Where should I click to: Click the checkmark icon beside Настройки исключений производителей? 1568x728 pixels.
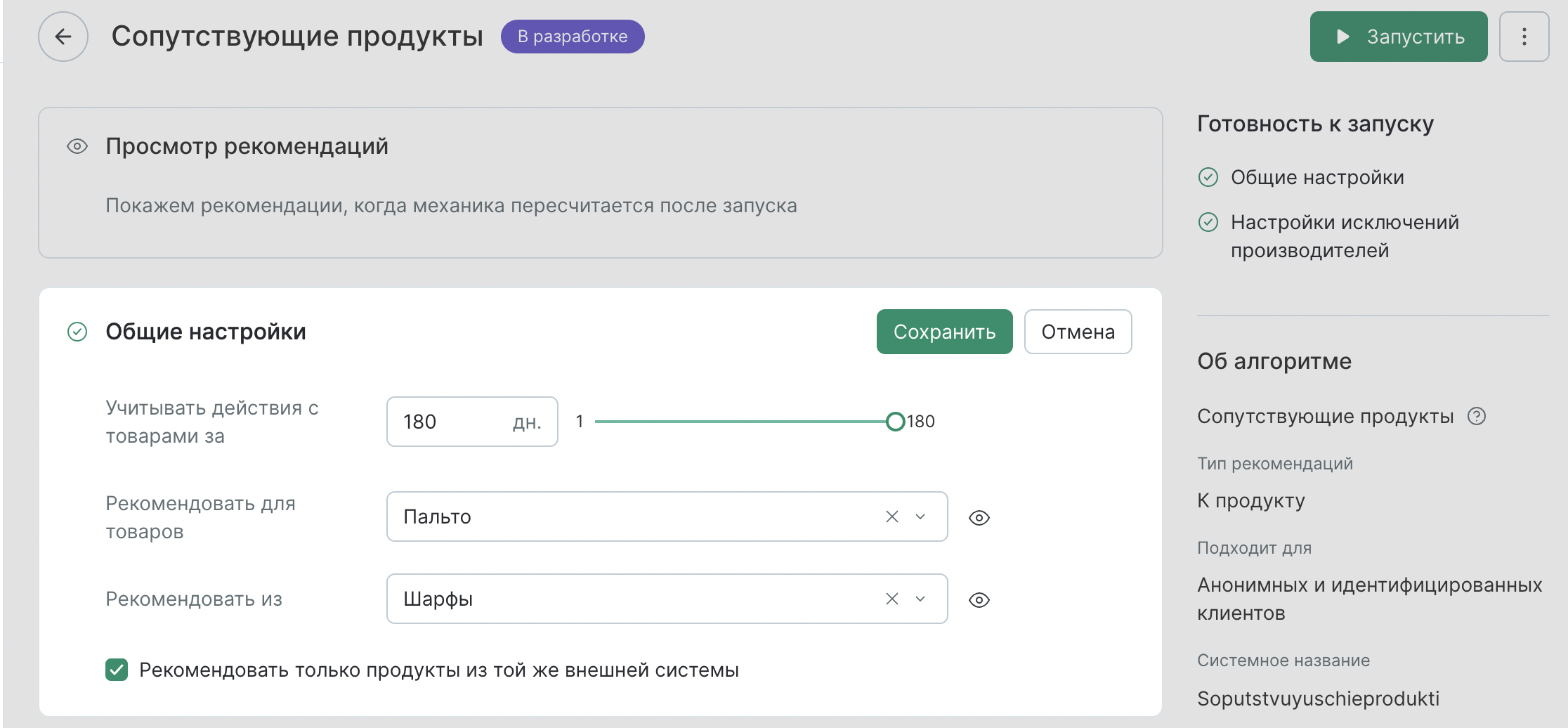[x=1208, y=222]
